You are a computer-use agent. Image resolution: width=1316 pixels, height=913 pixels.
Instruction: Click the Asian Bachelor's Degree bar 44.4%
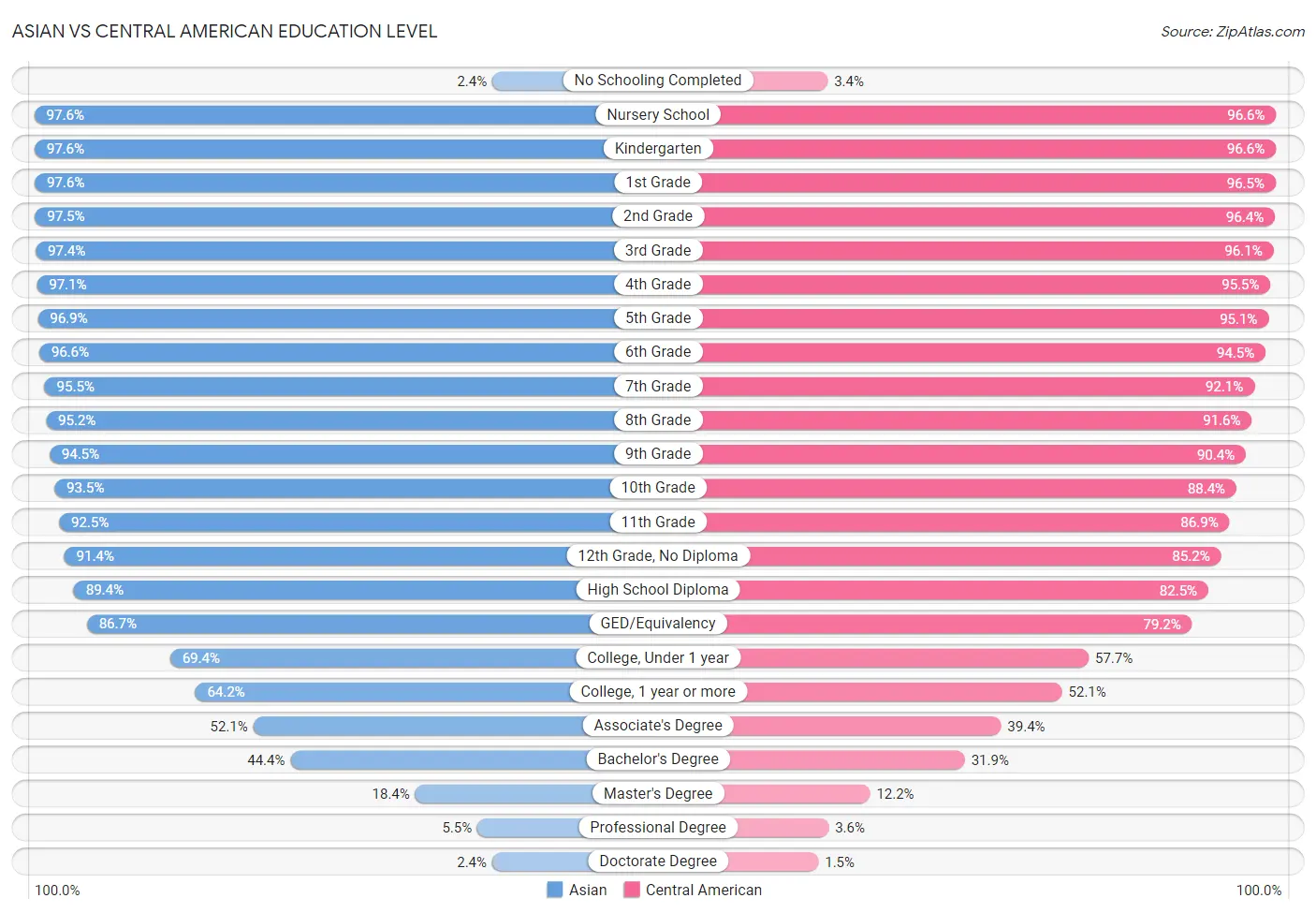point(475,759)
